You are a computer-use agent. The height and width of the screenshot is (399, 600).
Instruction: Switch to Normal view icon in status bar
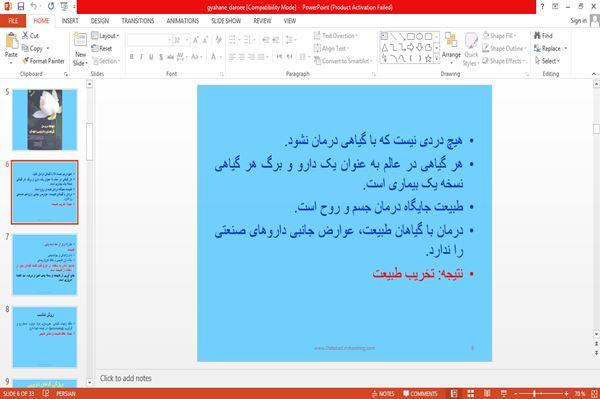(x=454, y=394)
